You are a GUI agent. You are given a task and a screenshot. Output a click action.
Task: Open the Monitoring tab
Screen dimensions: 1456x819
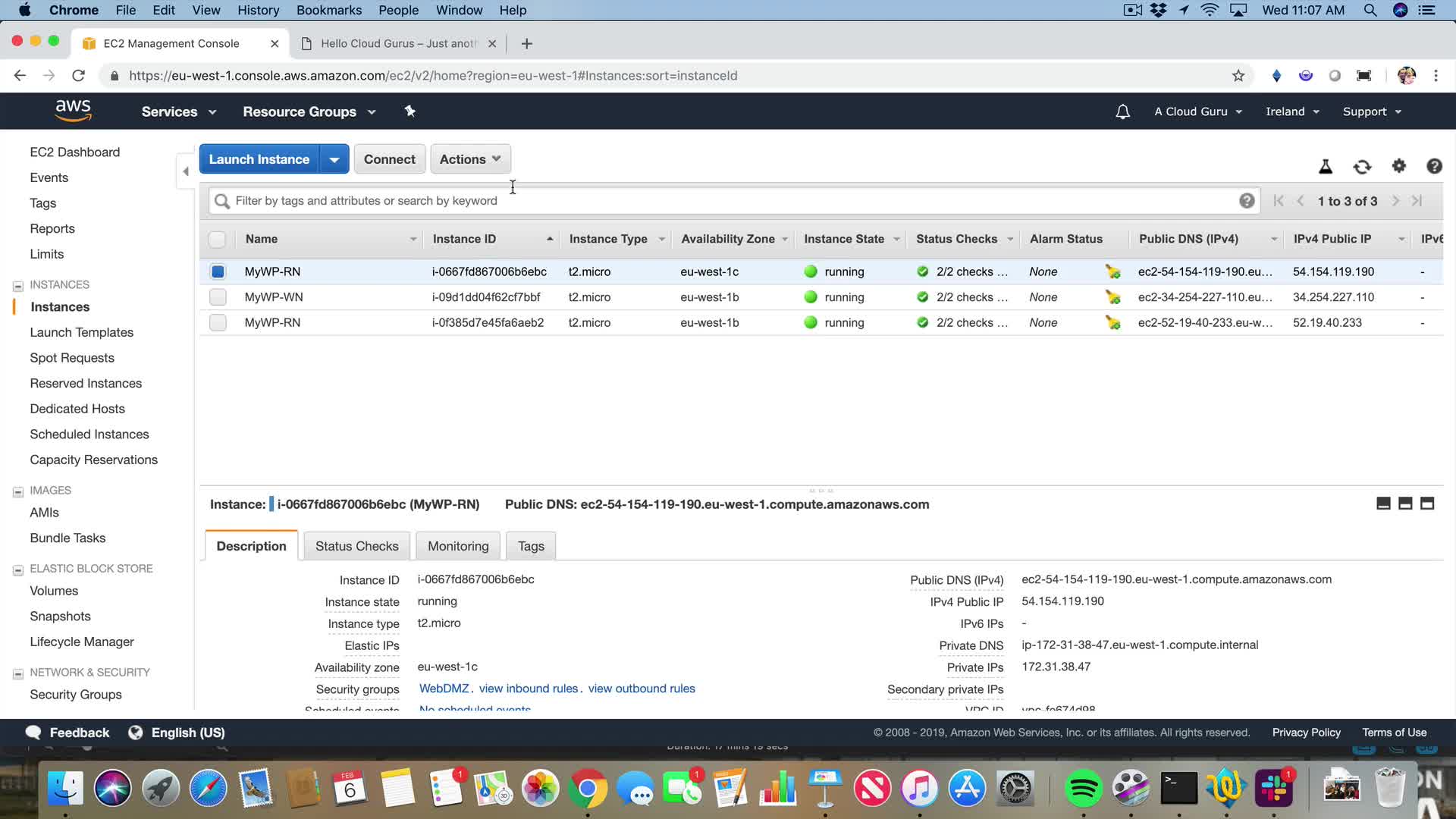(x=458, y=546)
